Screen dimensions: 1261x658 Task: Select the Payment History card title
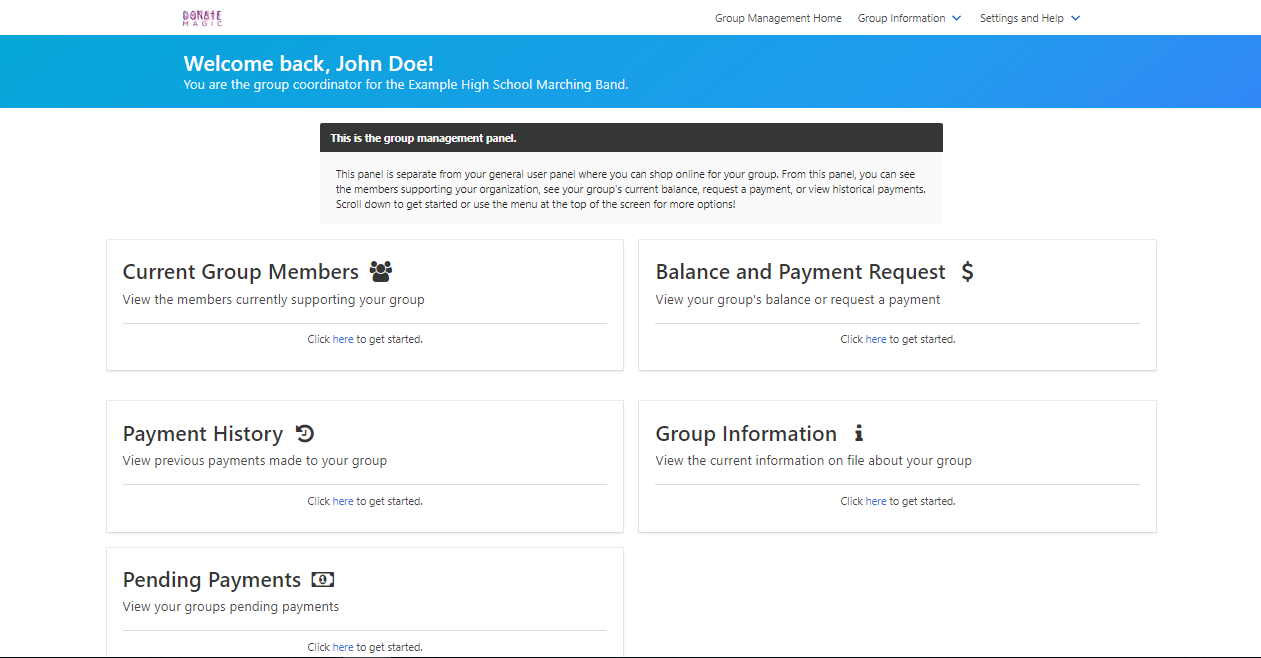click(x=203, y=434)
